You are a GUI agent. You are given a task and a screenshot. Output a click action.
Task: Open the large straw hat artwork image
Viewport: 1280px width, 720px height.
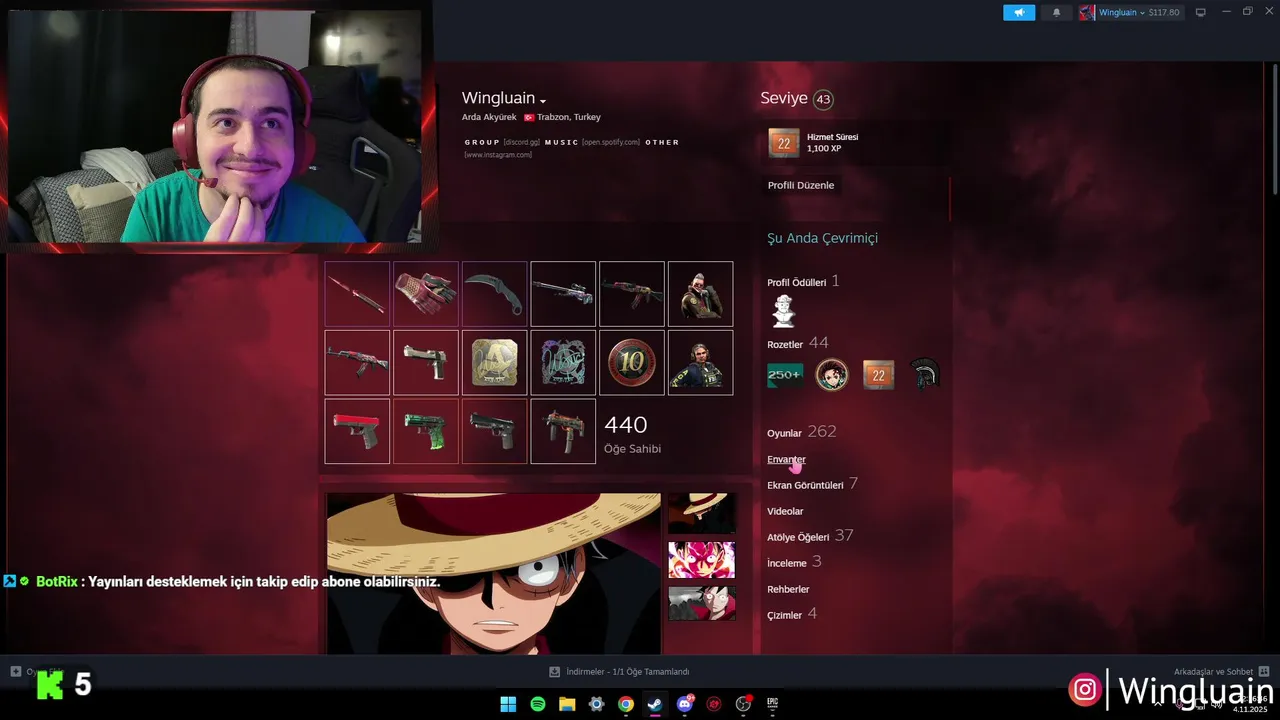[494, 574]
